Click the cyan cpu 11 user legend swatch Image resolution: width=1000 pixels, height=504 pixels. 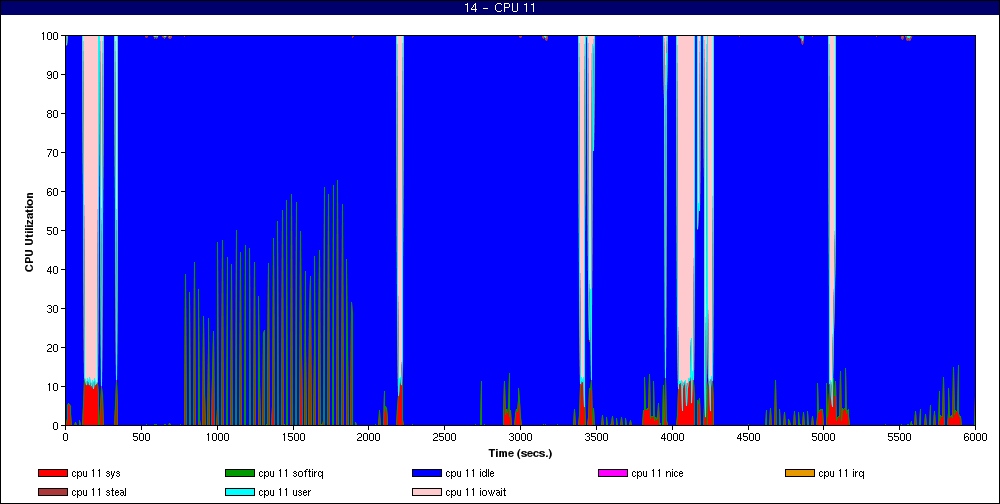point(239,493)
